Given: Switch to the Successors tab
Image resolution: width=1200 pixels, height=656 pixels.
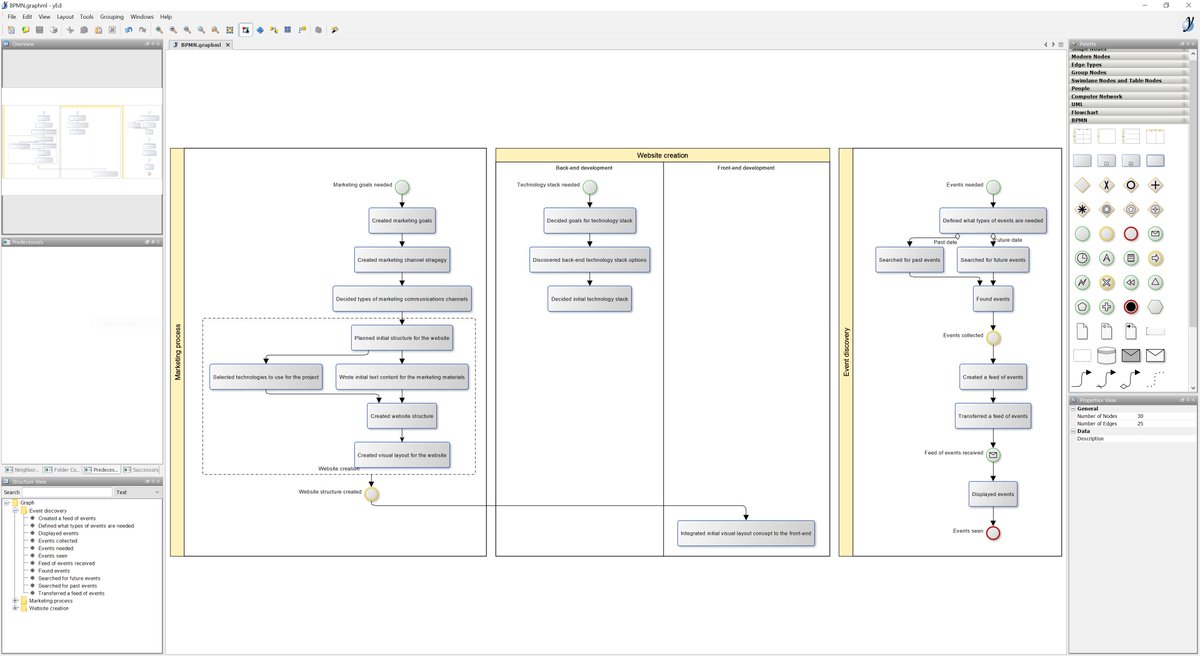Looking at the screenshot, I should (142, 469).
